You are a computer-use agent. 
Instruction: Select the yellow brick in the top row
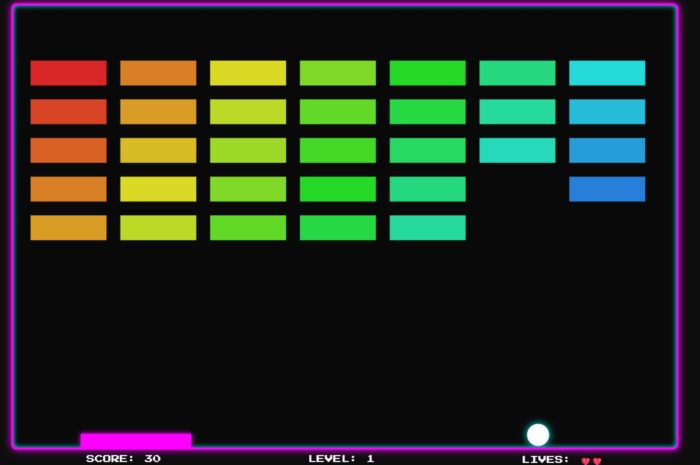coord(248,73)
